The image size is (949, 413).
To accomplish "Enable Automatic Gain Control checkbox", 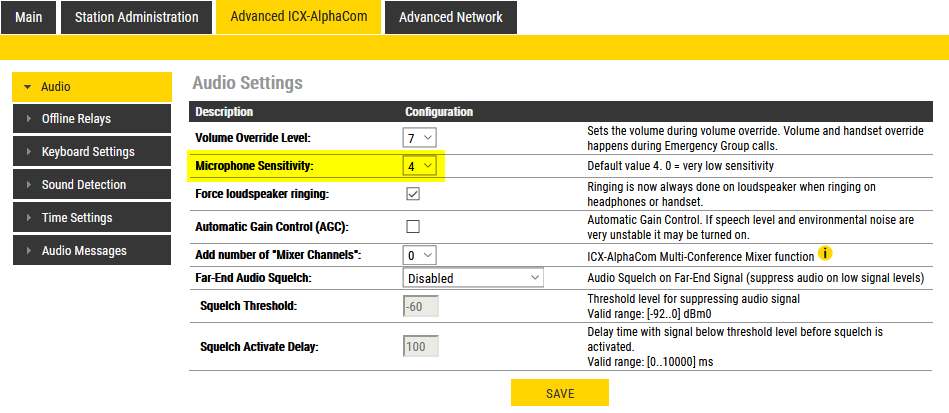I will click(x=413, y=227).
